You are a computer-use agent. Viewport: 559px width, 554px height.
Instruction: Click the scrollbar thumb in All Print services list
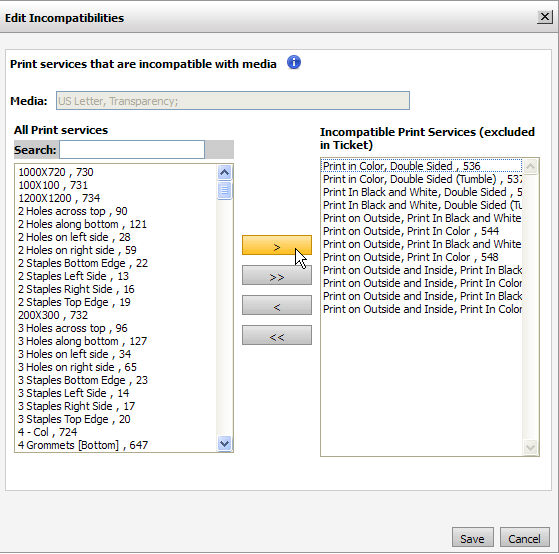(225, 190)
